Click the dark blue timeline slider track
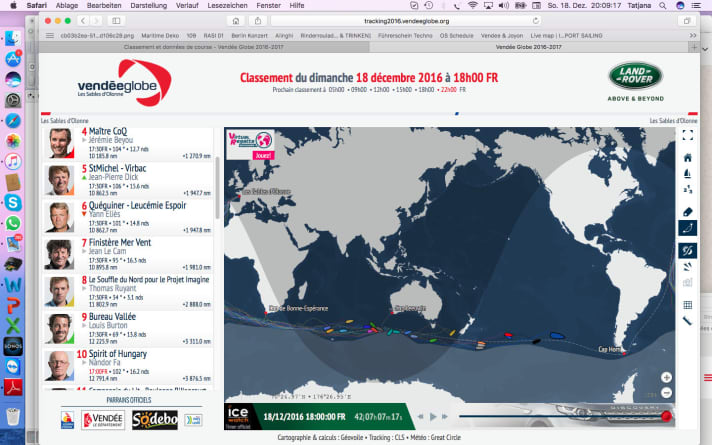Screen dimensions: 712x445 coord(560,416)
